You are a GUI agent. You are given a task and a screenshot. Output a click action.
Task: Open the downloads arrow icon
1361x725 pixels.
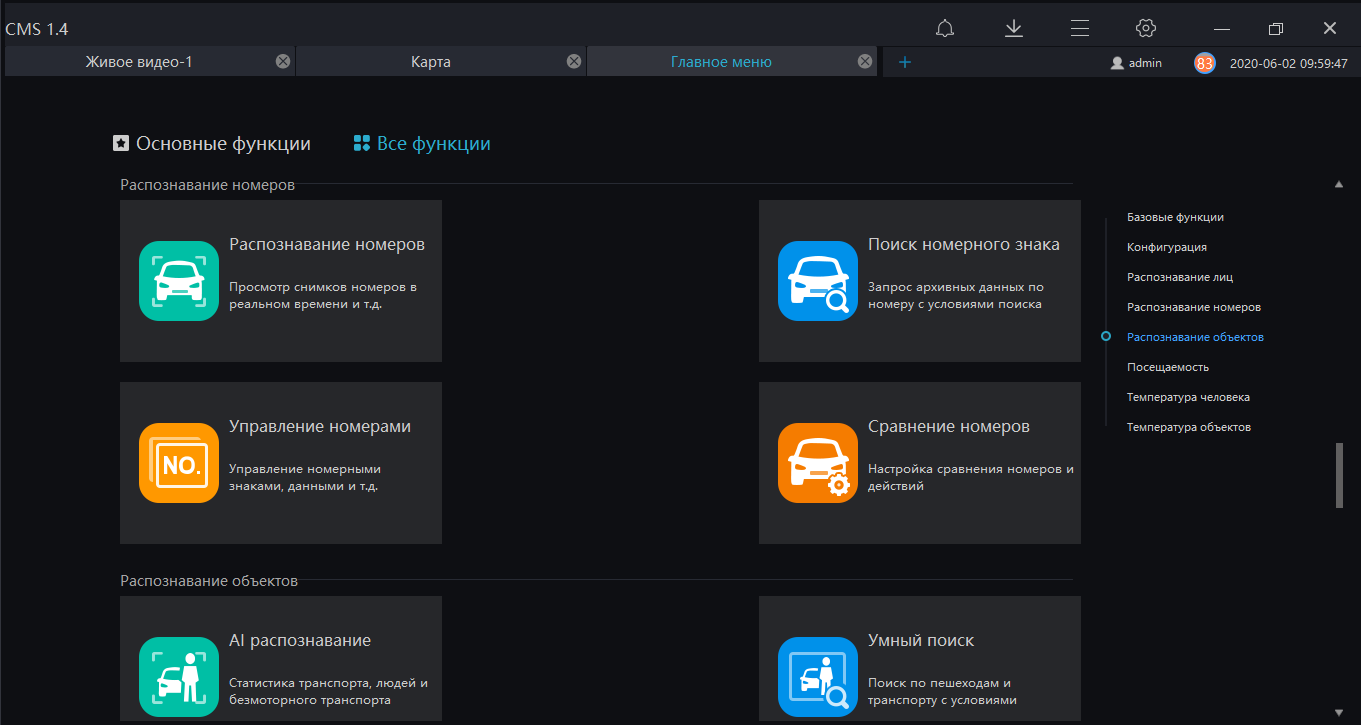pyautogui.click(x=1014, y=28)
